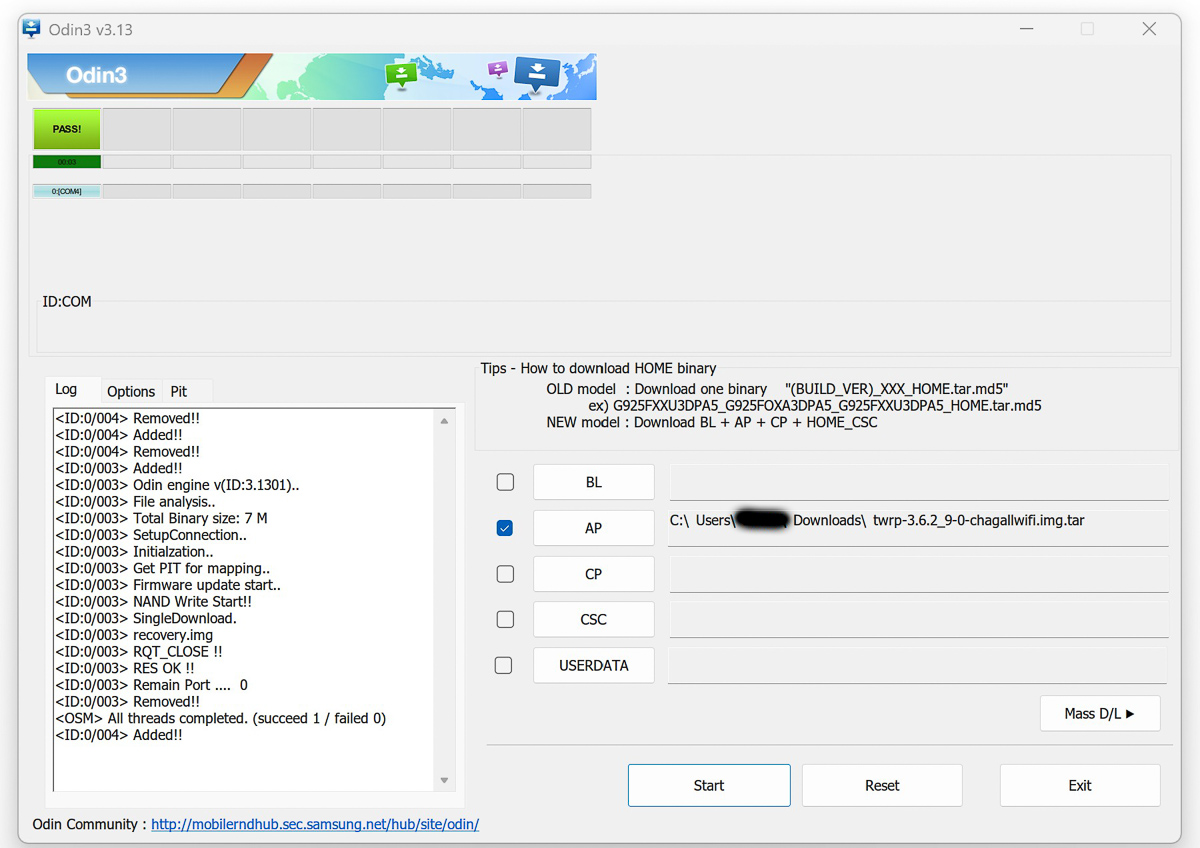The width and height of the screenshot is (1200, 848).
Task: Click the green download marker on banner map
Action: click(400, 74)
